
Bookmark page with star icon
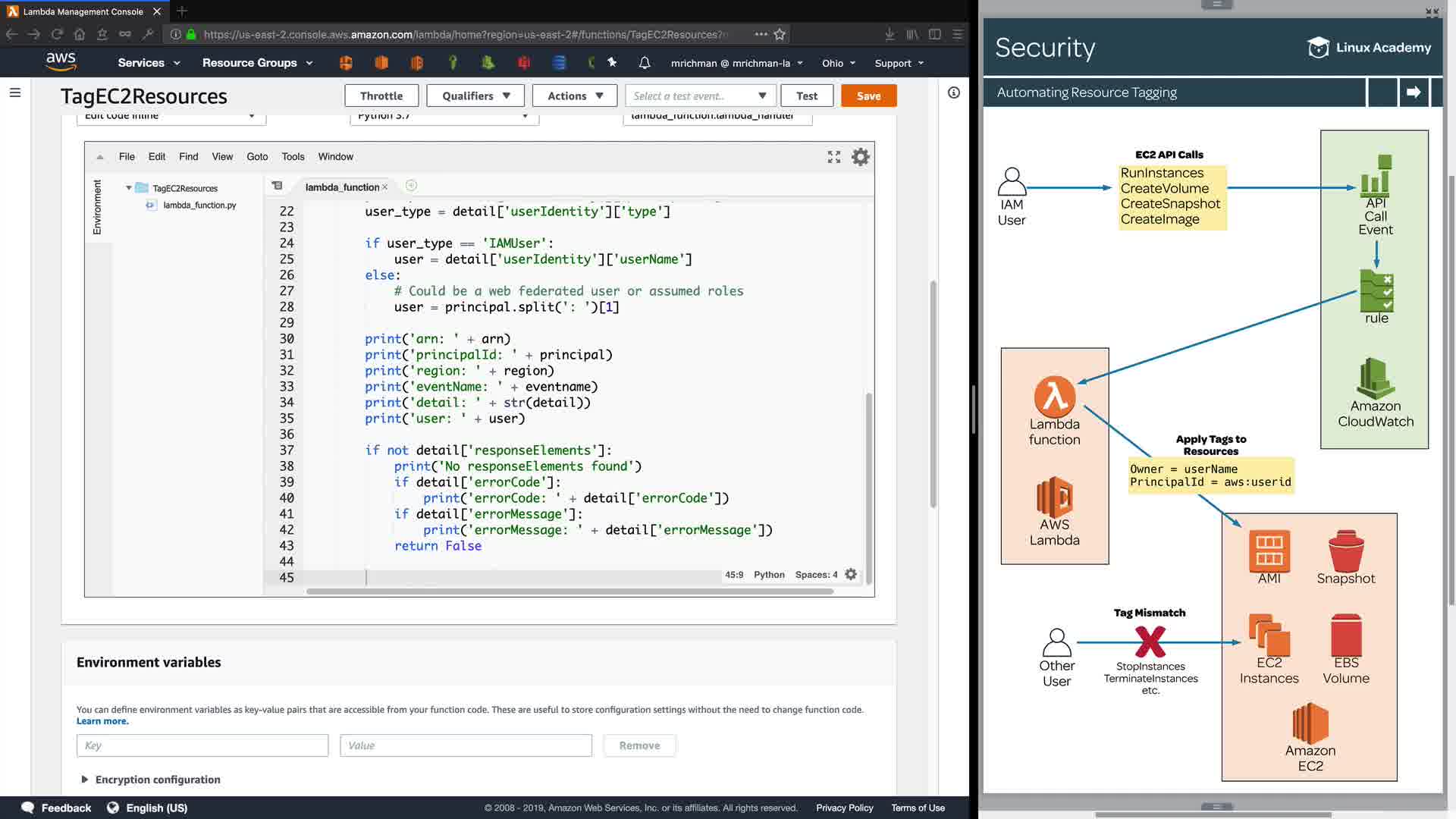coord(780,34)
